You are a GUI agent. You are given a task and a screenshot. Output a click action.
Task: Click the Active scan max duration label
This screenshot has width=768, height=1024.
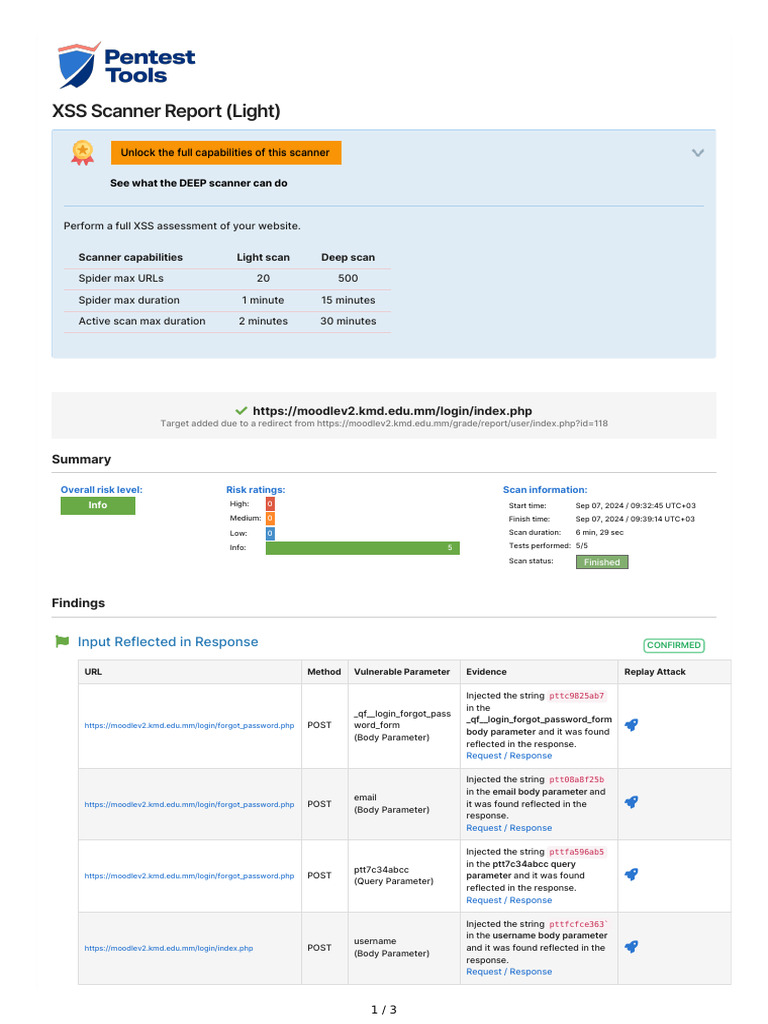click(x=142, y=321)
